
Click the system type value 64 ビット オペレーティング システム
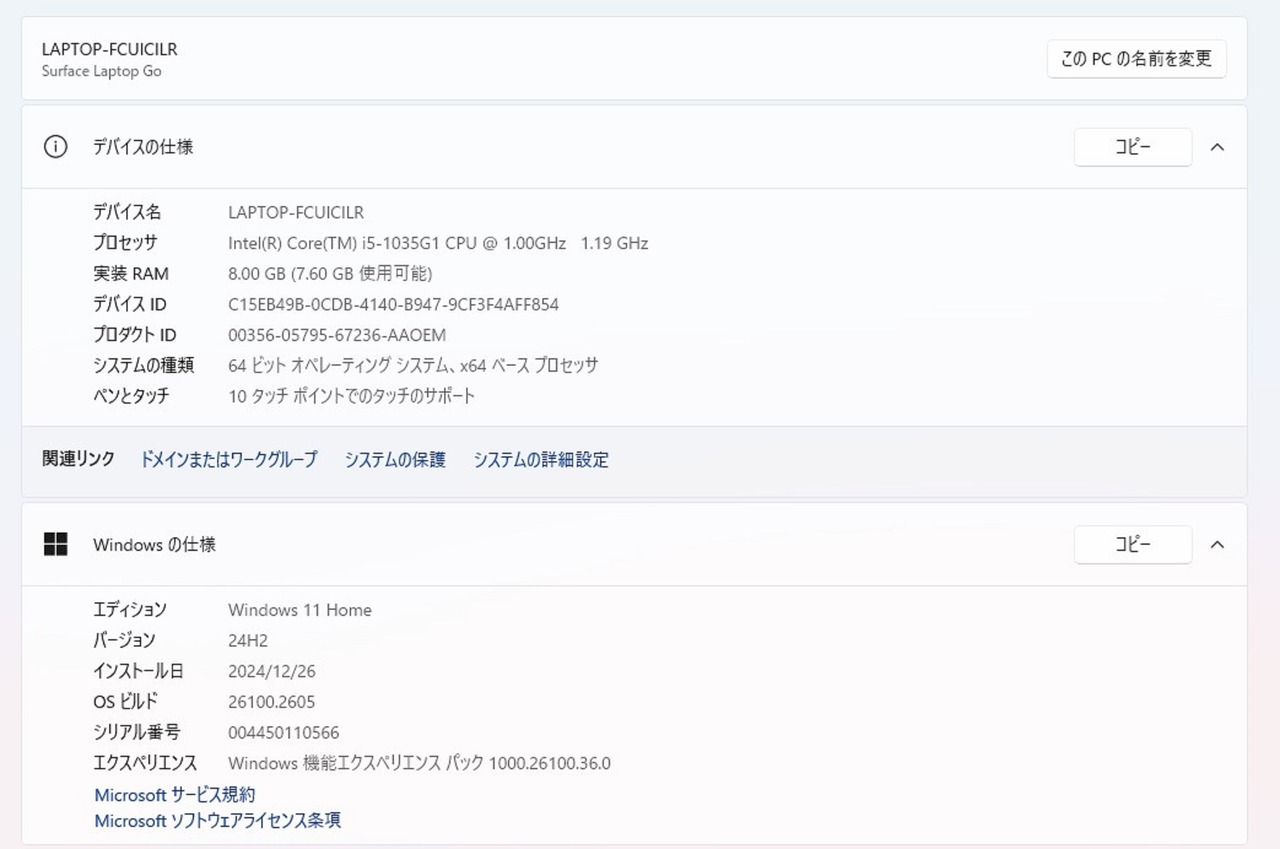click(413, 365)
